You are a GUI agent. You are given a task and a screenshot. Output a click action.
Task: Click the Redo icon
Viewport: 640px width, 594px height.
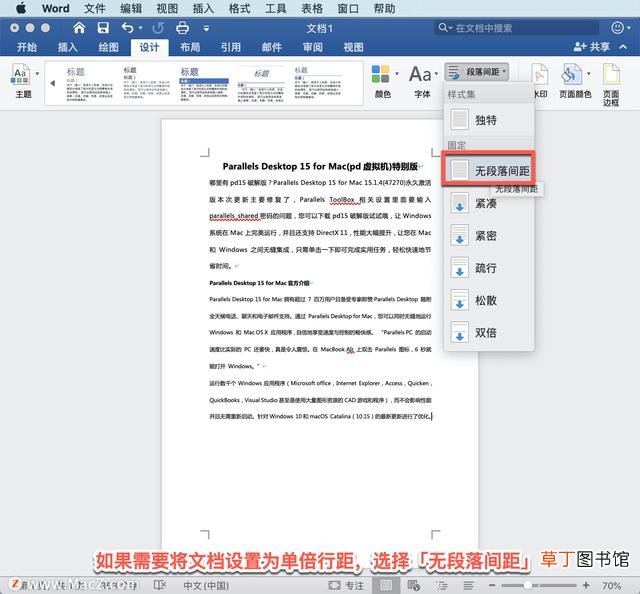[158, 28]
